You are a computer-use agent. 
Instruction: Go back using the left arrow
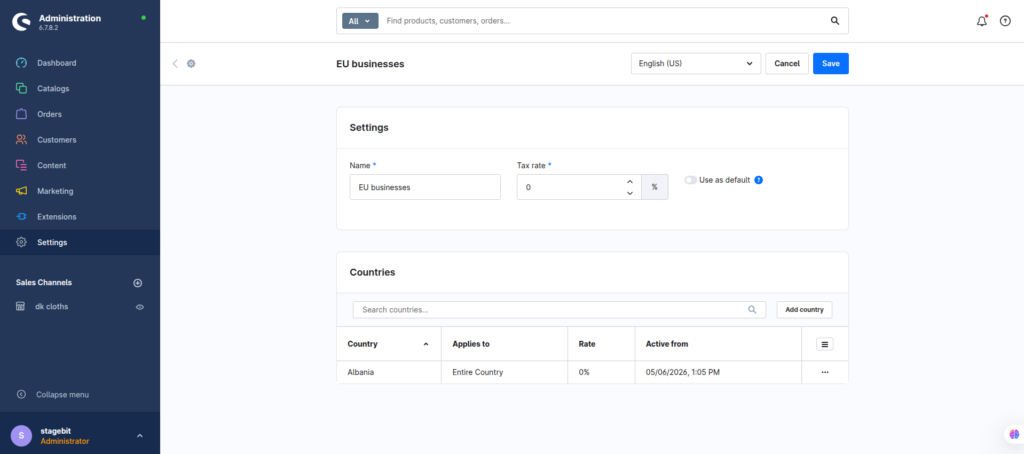click(x=175, y=63)
